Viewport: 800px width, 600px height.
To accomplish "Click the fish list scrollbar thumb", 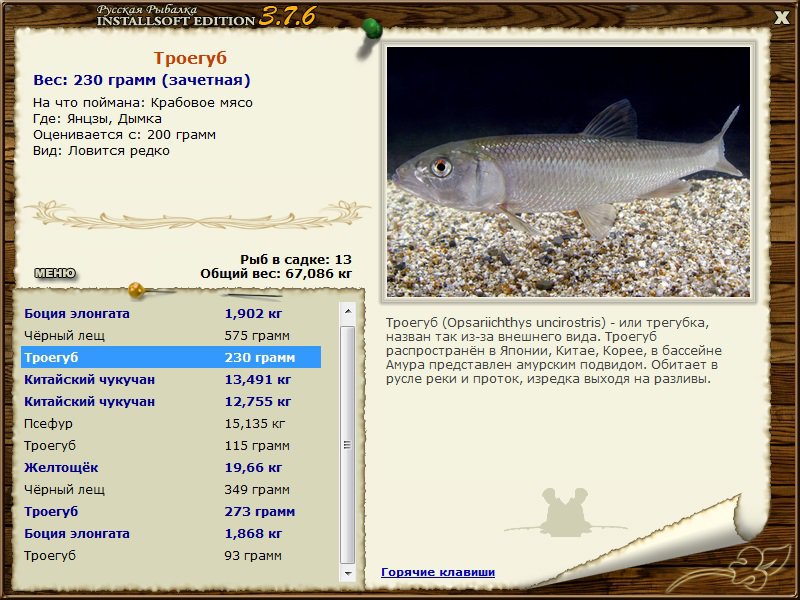I will [348, 445].
